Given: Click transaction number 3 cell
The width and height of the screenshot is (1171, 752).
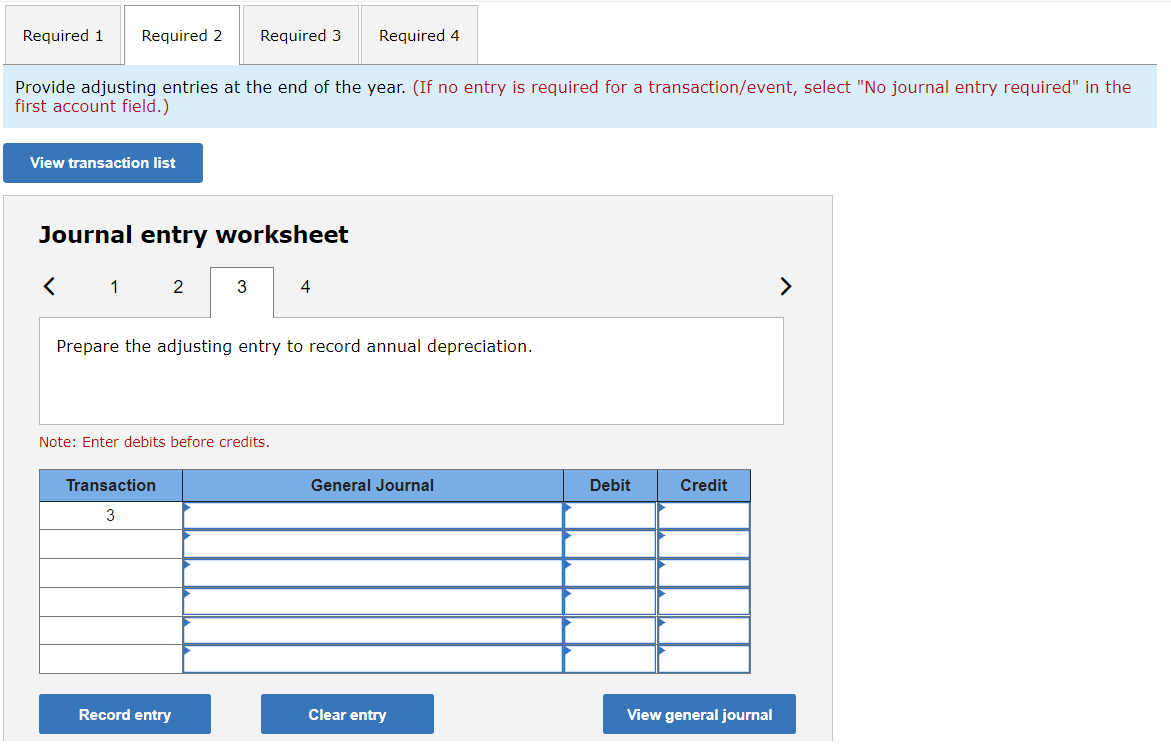Looking at the screenshot, I should click(x=111, y=515).
